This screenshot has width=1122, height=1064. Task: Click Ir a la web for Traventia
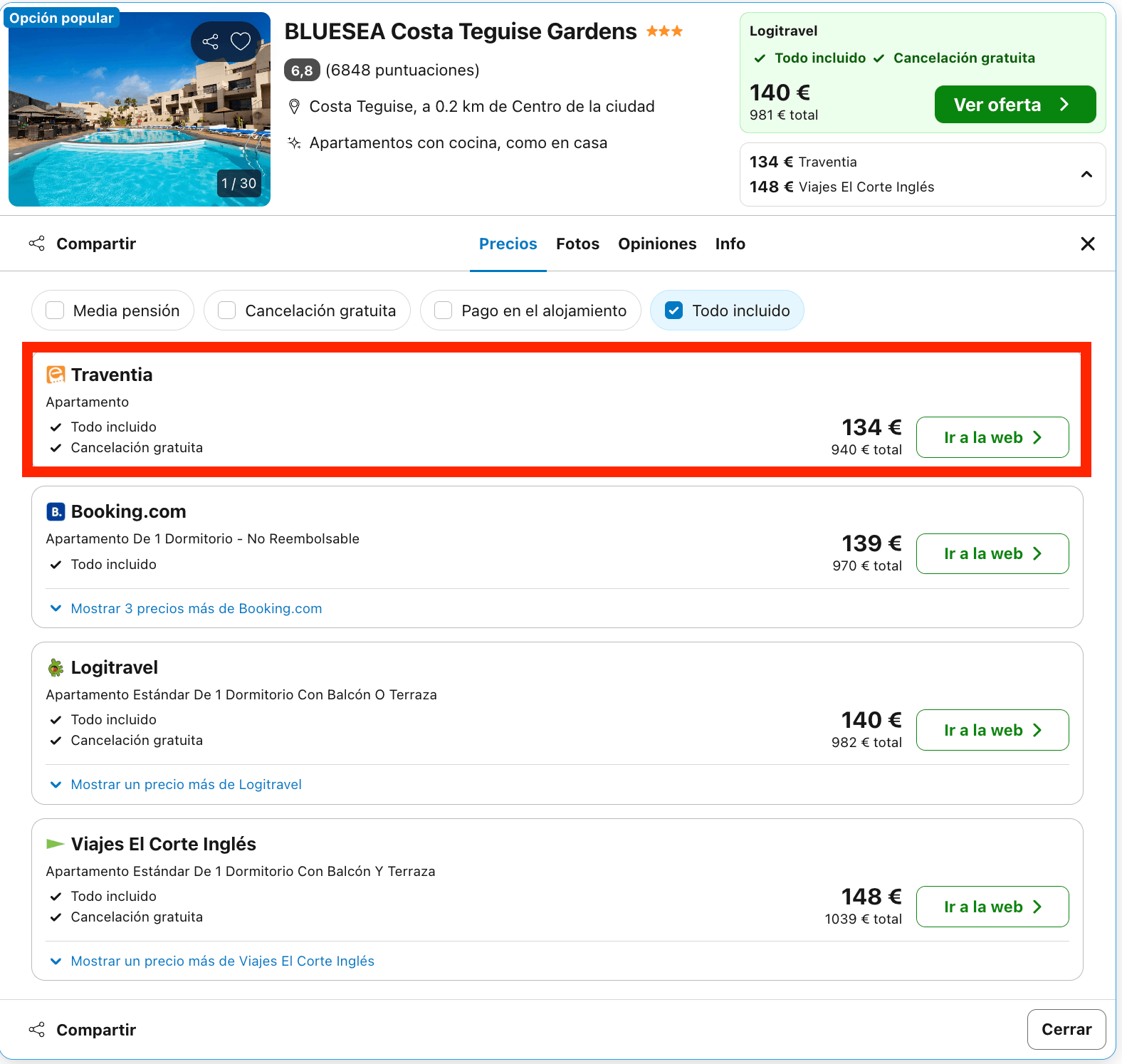tap(992, 437)
